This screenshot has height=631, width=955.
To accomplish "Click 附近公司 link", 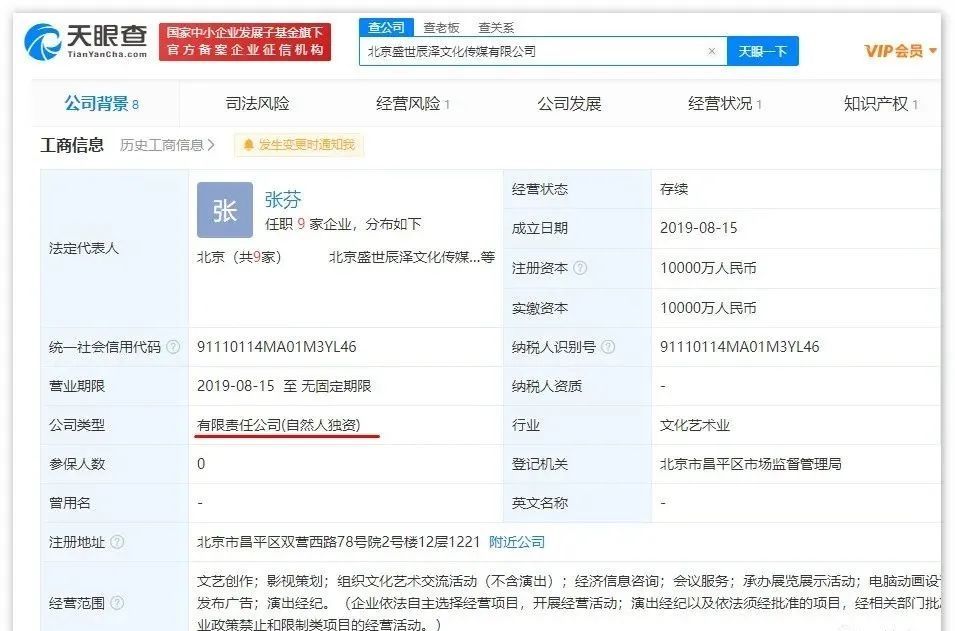I will 516,542.
